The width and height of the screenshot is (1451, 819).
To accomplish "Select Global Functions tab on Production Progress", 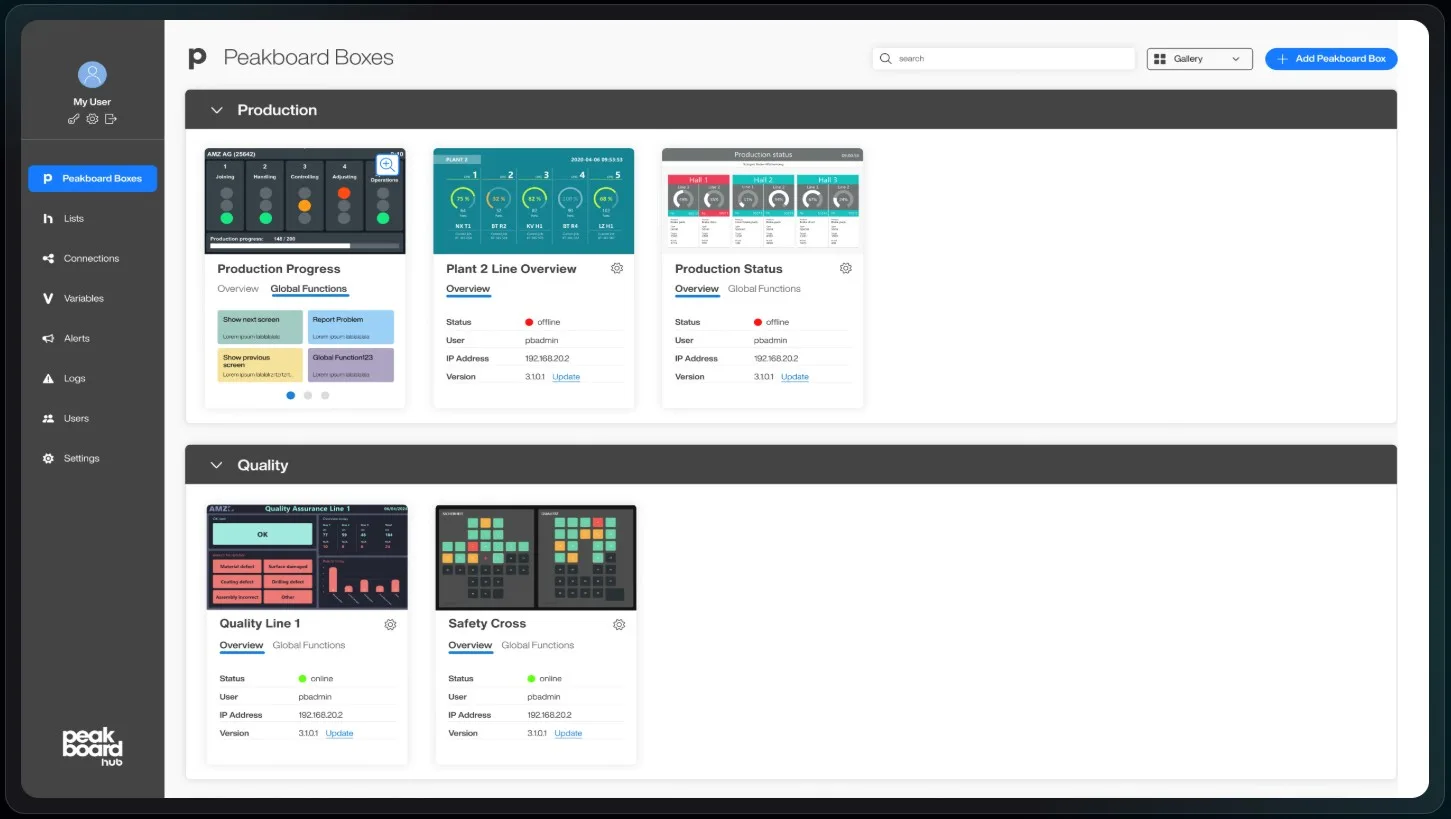I will (309, 289).
